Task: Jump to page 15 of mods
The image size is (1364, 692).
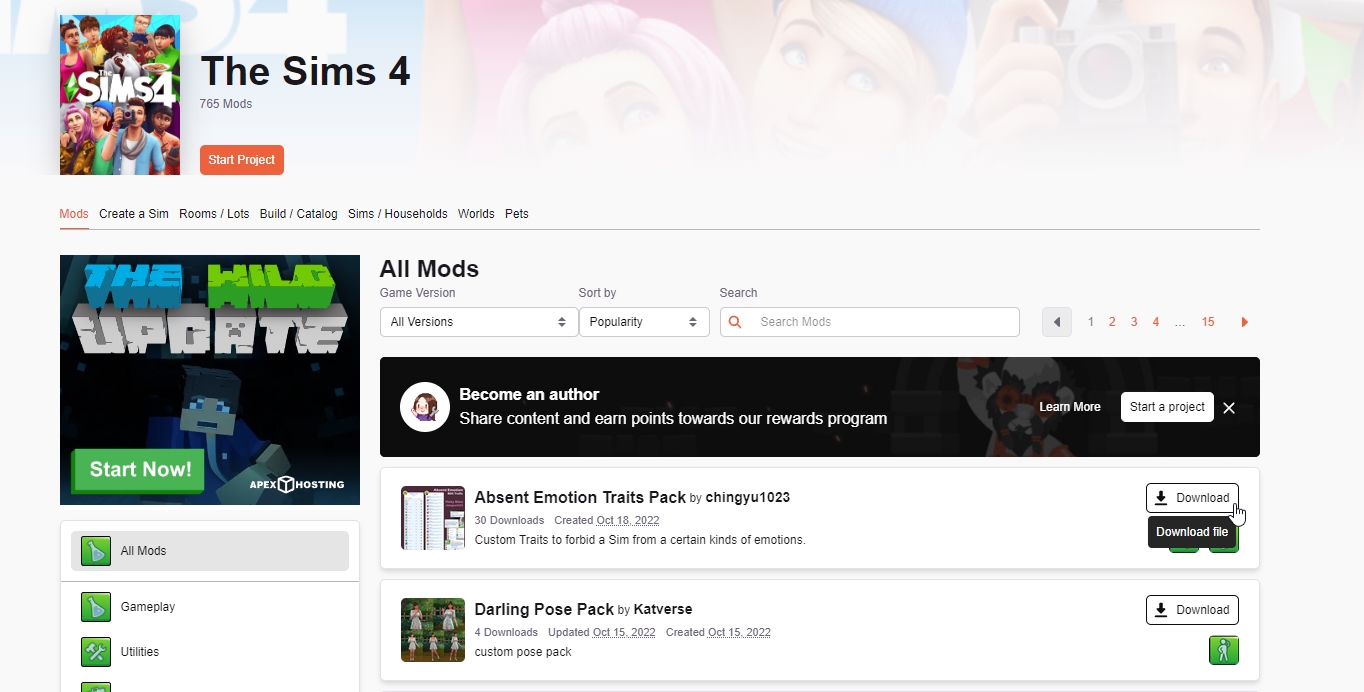Action: 1208,322
